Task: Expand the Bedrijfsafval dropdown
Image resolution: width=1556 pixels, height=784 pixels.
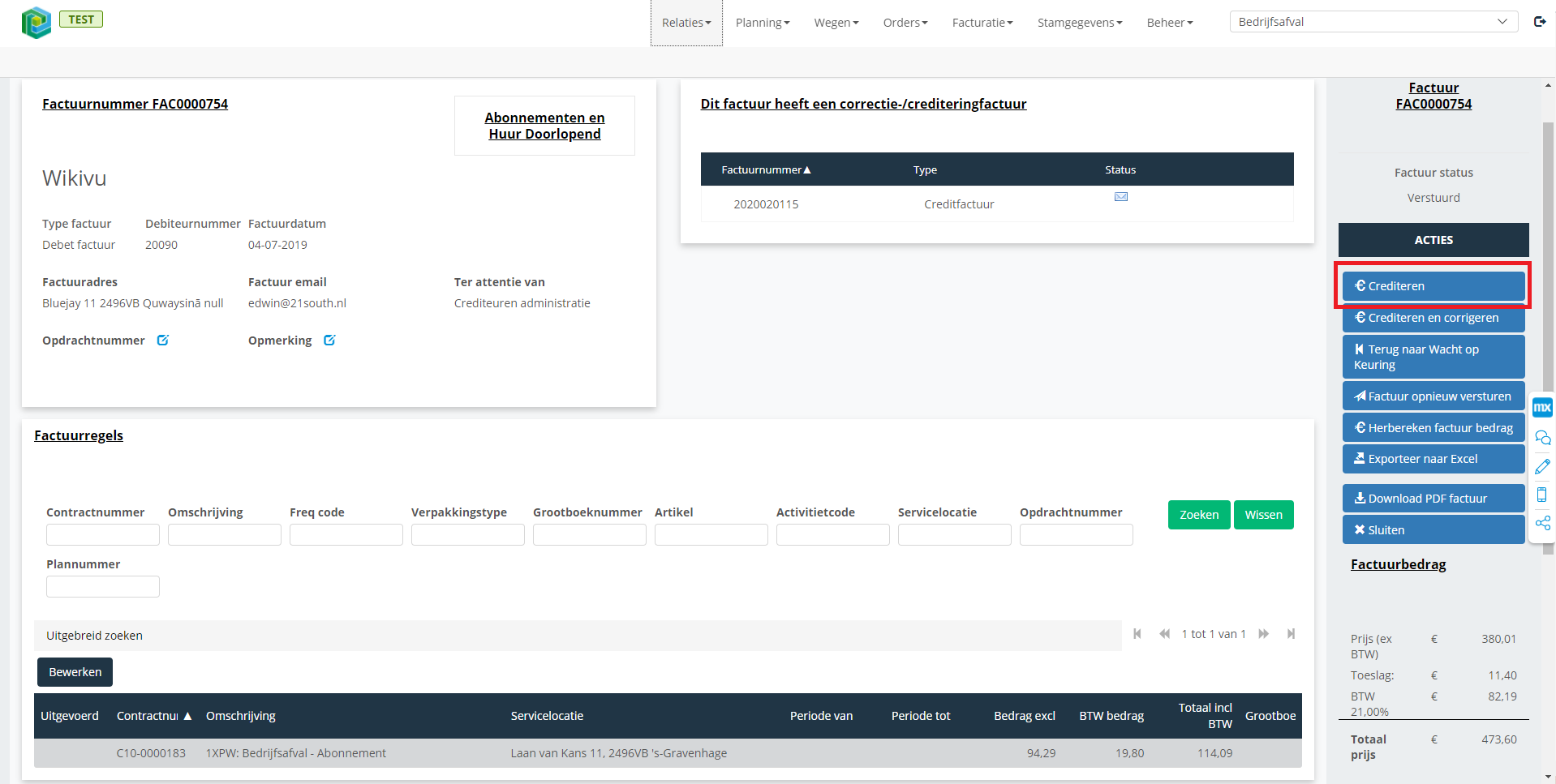Action: [x=1373, y=22]
